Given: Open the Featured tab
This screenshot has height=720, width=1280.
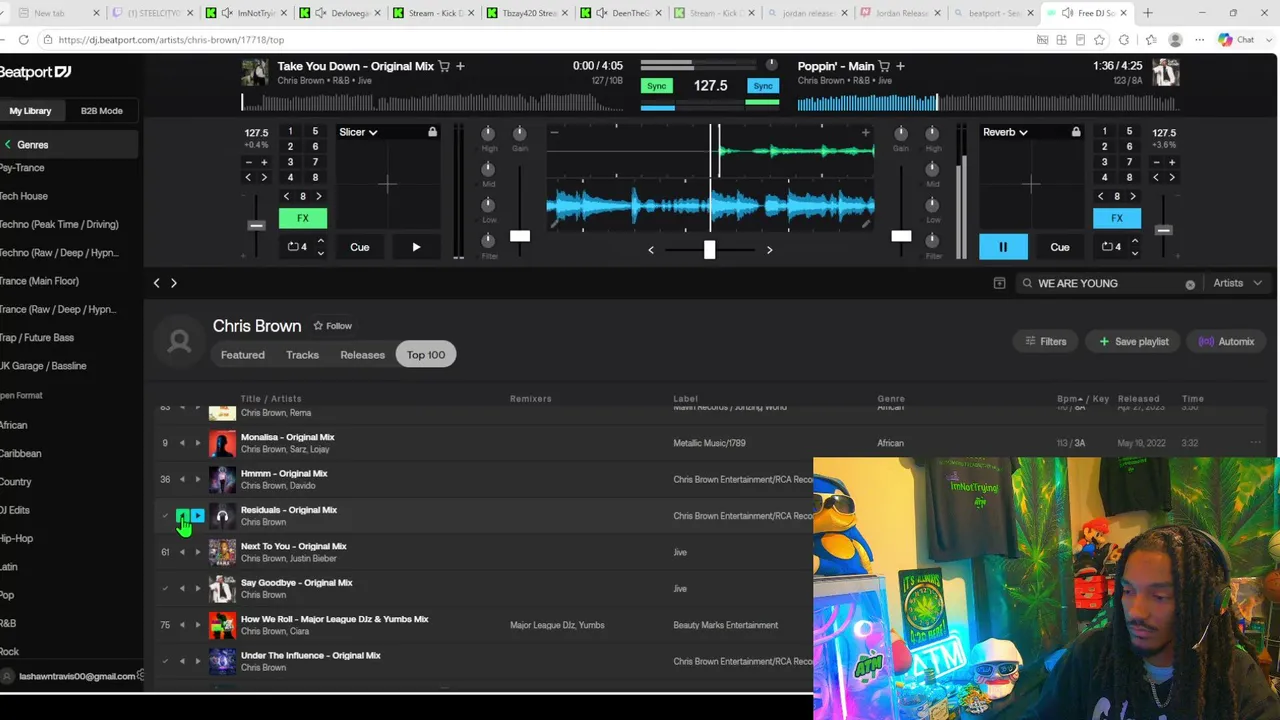Looking at the screenshot, I should click(243, 355).
